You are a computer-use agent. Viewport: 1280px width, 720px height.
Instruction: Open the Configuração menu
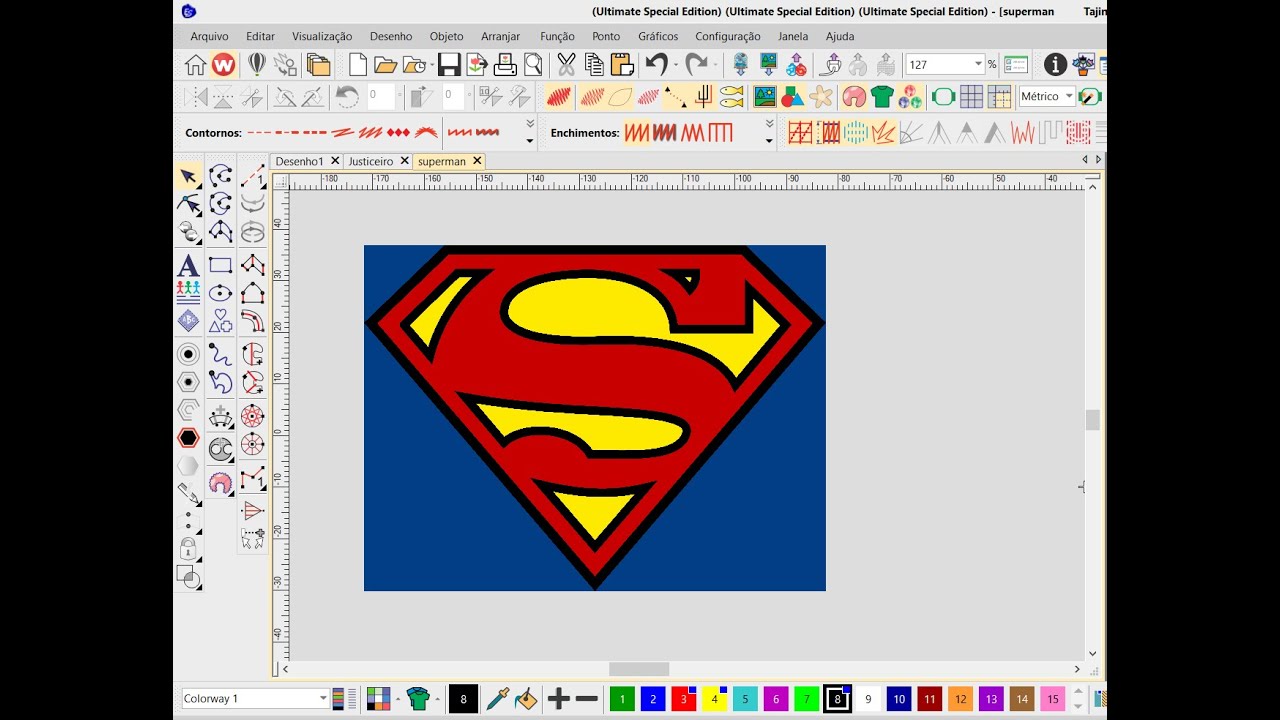[727, 36]
